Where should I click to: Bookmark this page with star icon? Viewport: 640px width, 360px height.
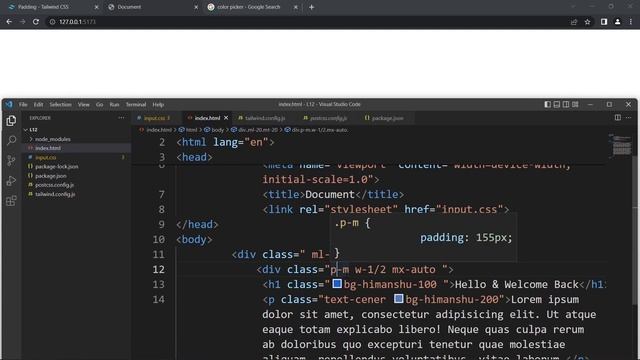(587, 22)
